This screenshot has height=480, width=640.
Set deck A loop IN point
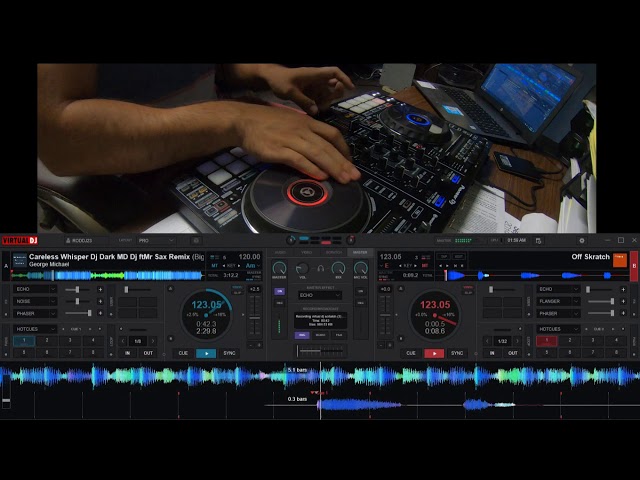127,353
